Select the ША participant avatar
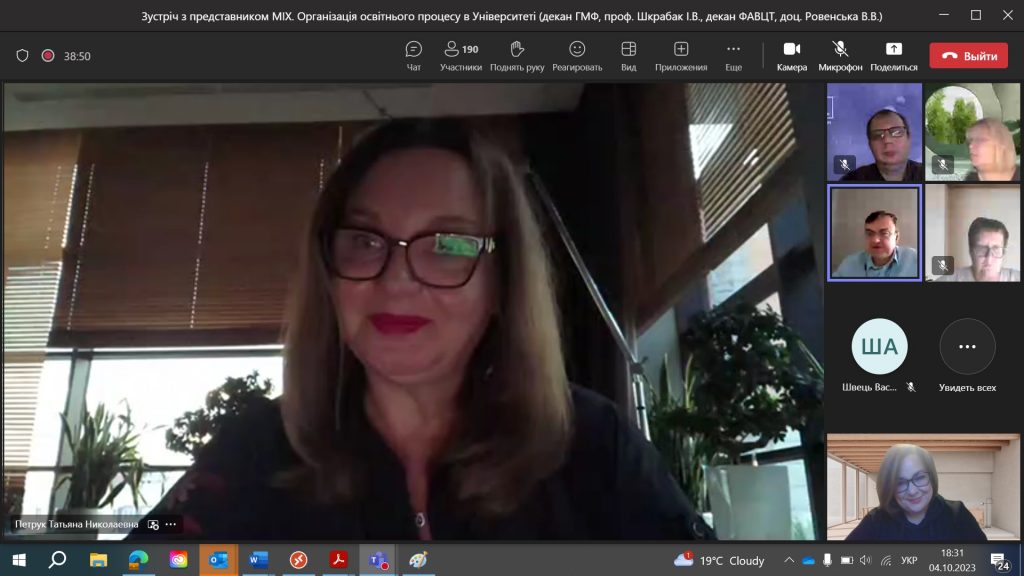 (879, 347)
